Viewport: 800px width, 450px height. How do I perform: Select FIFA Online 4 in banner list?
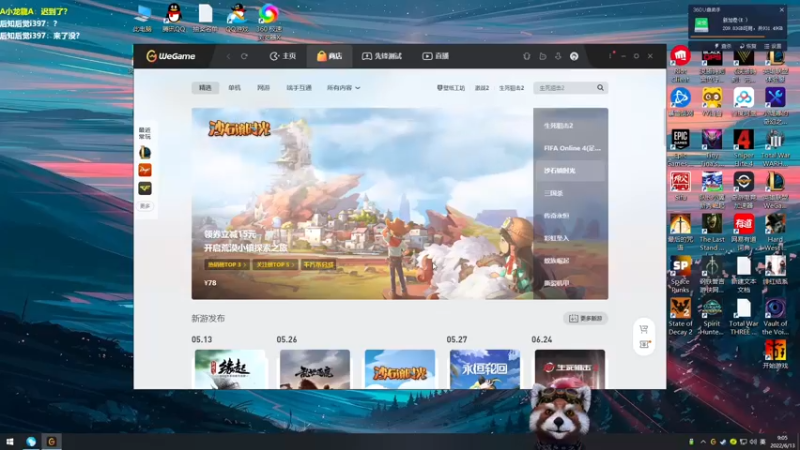tap(572, 148)
